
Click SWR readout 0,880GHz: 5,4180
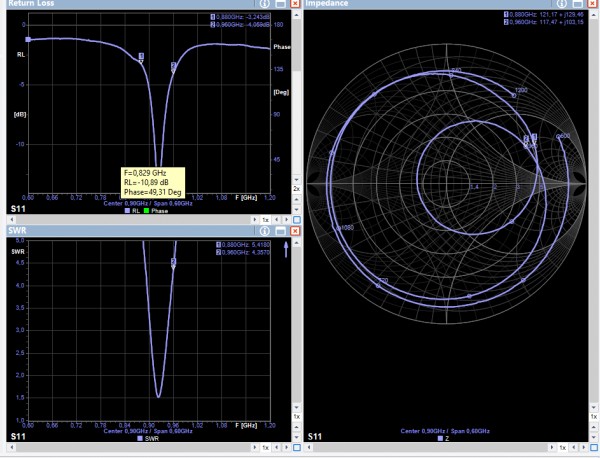point(243,244)
